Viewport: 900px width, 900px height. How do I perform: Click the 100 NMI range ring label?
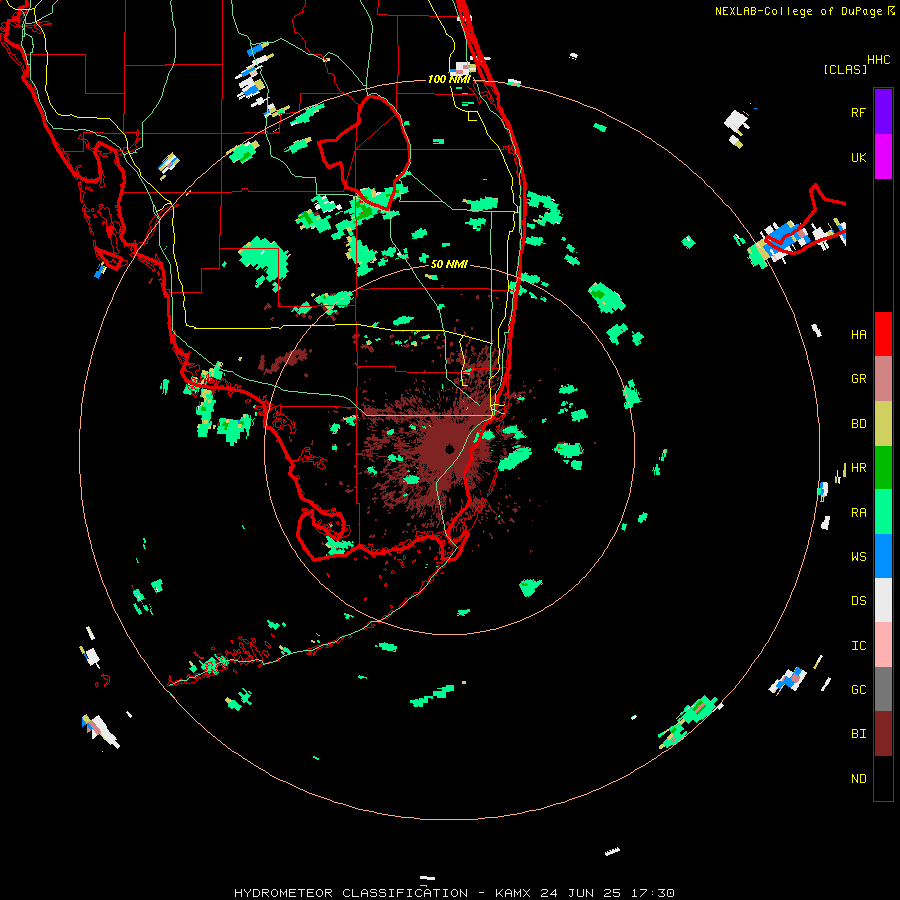pos(449,79)
